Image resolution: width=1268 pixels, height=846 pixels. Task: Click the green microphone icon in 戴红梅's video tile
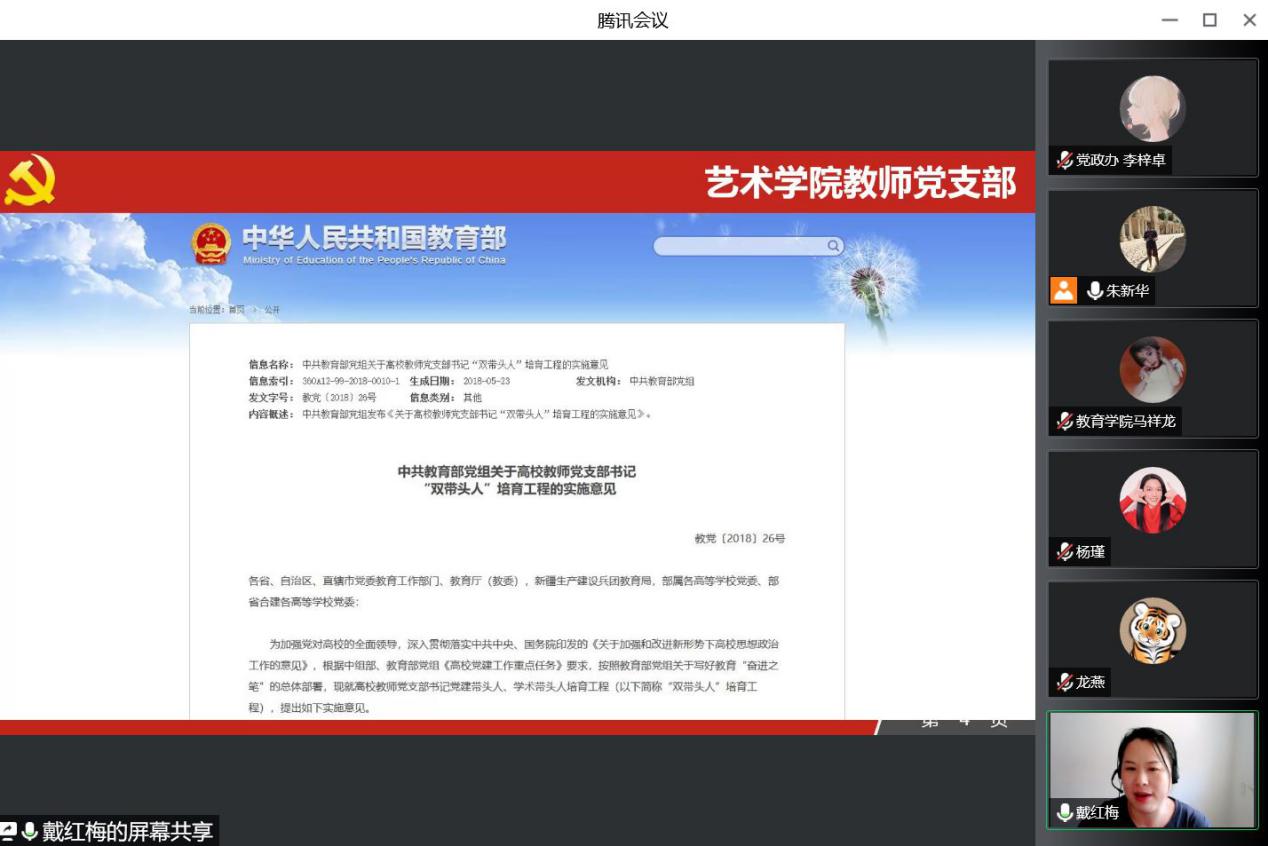(1065, 812)
